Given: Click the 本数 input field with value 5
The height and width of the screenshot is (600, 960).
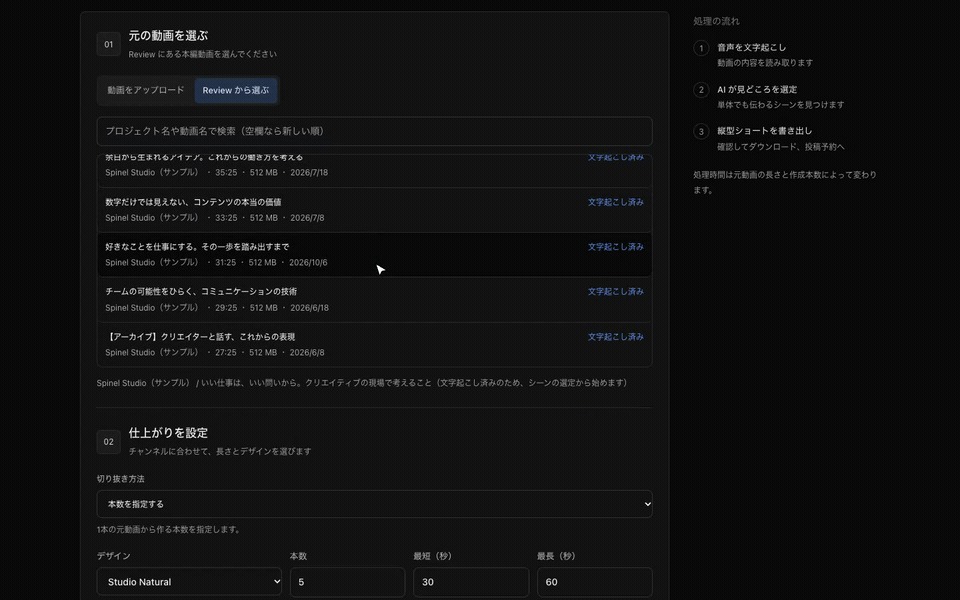Looking at the screenshot, I should [x=347, y=582].
